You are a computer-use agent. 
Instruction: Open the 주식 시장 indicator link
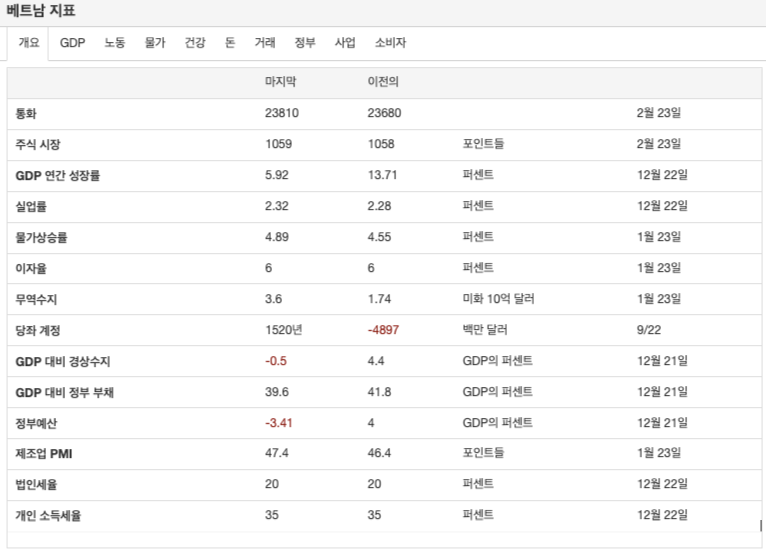click(38, 145)
